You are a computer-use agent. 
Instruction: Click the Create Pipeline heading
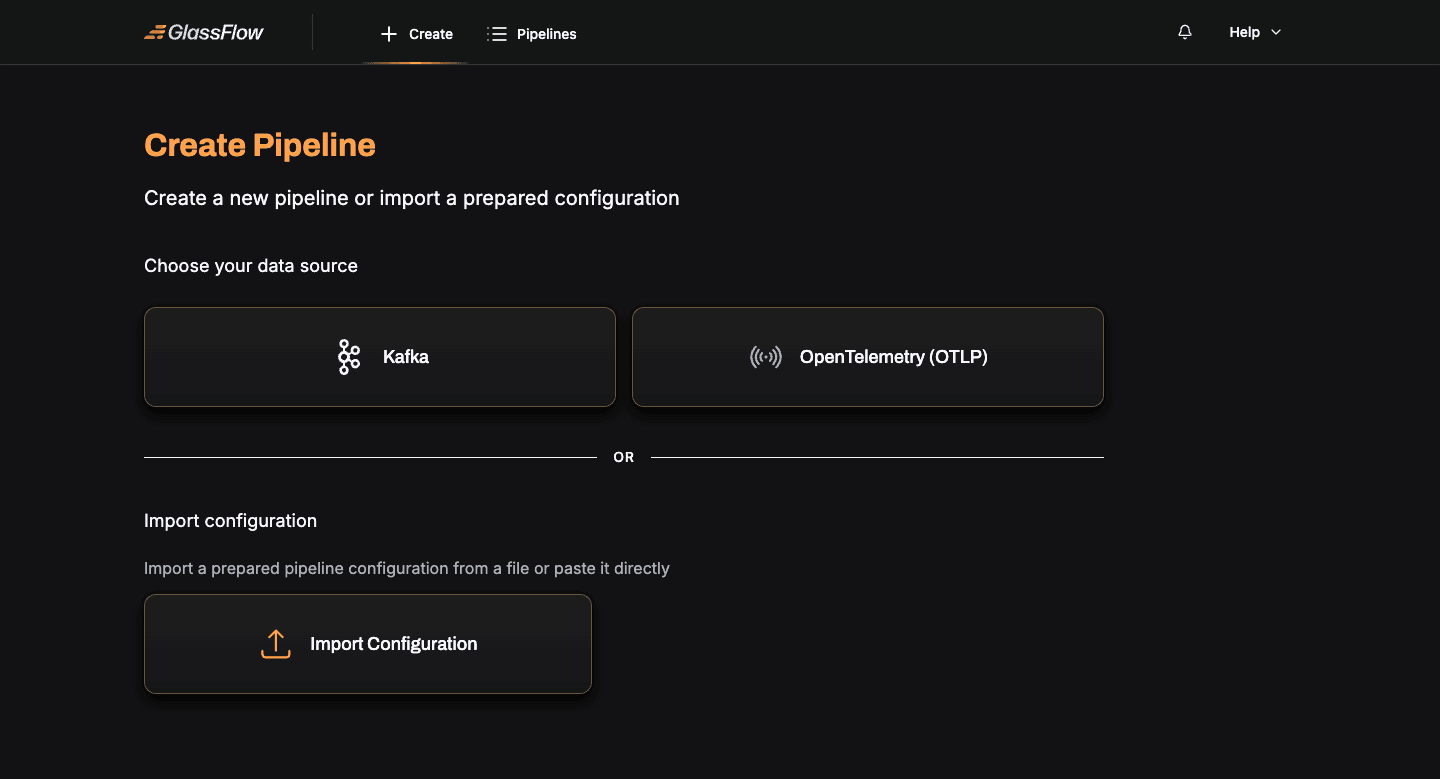point(260,145)
